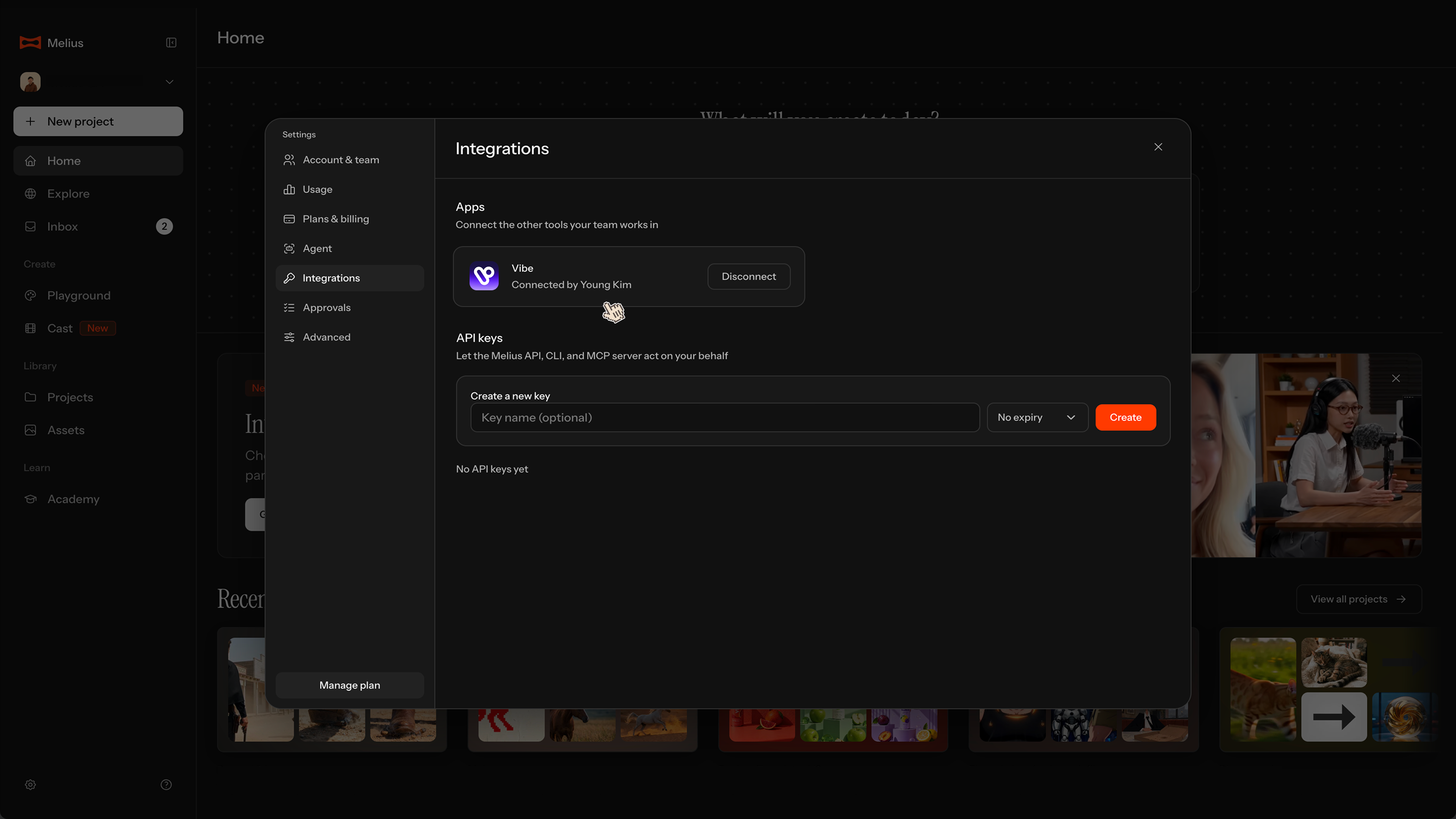Click View all projects link
1456x819 pixels.
point(1359,599)
